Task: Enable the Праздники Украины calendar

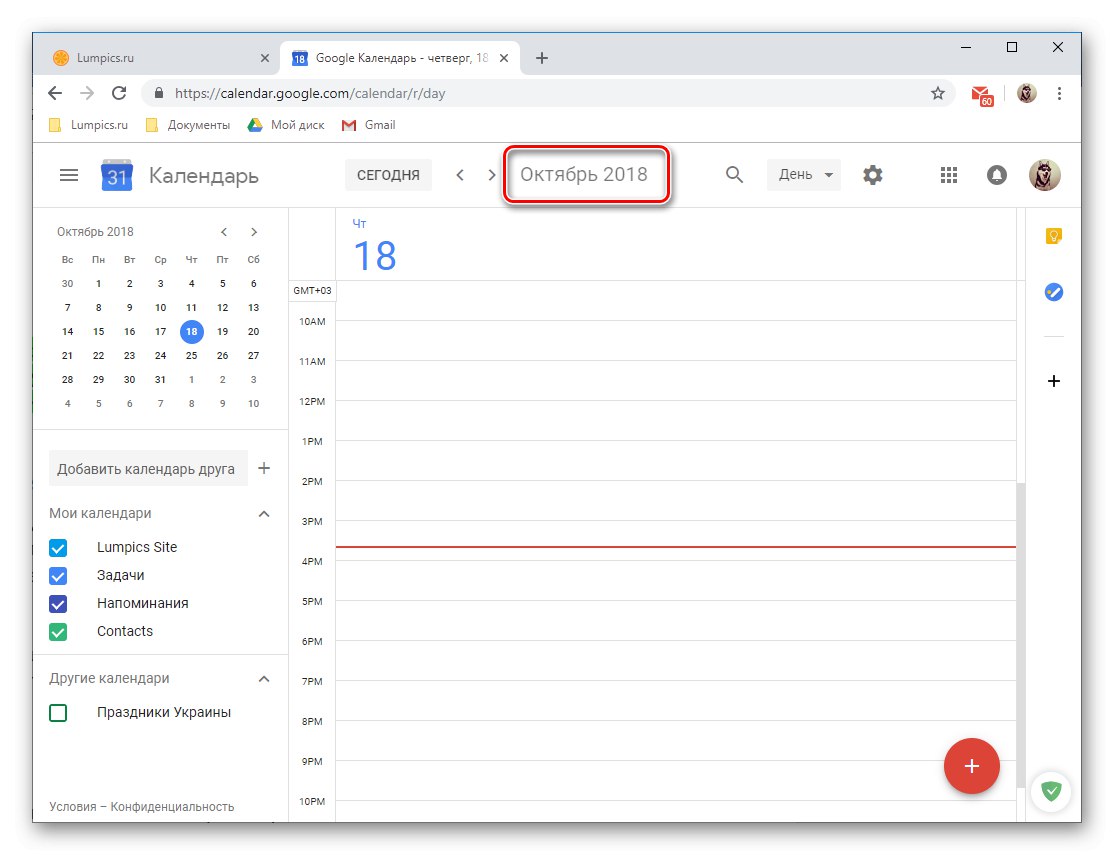Action: coord(58,712)
